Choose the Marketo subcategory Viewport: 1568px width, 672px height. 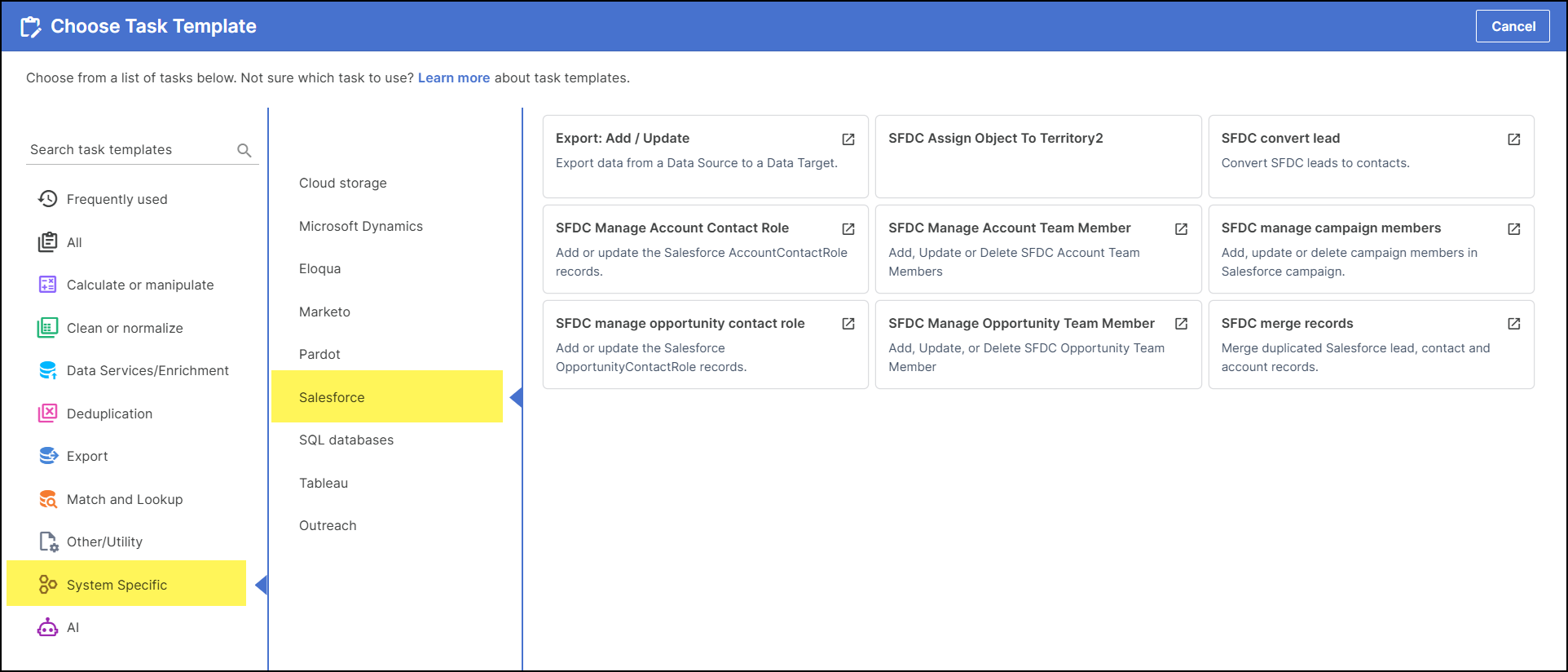(x=324, y=312)
